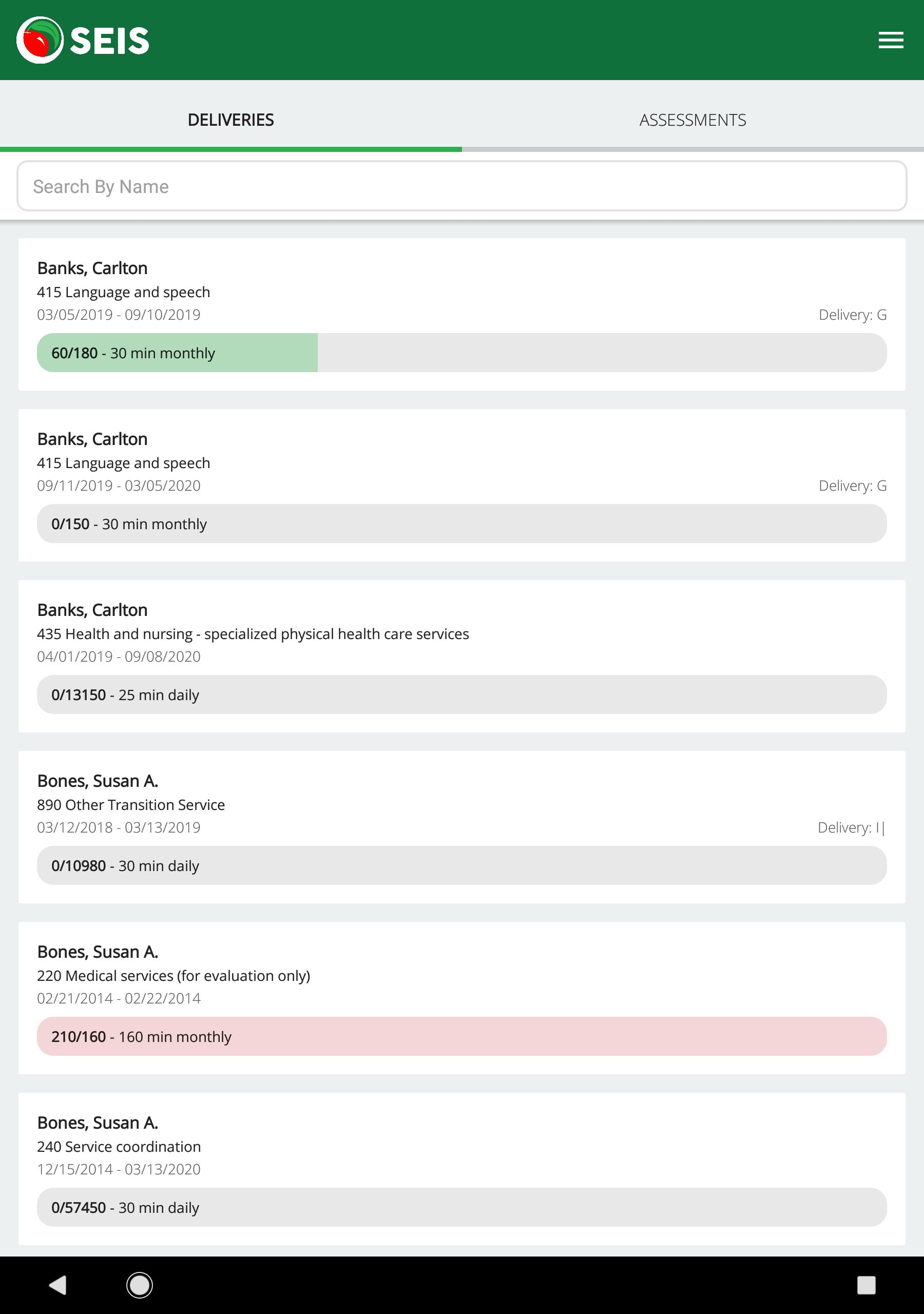Click the 0/150 30 min monthly bar
The width and height of the screenshot is (924, 1314).
pyautogui.click(x=462, y=524)
